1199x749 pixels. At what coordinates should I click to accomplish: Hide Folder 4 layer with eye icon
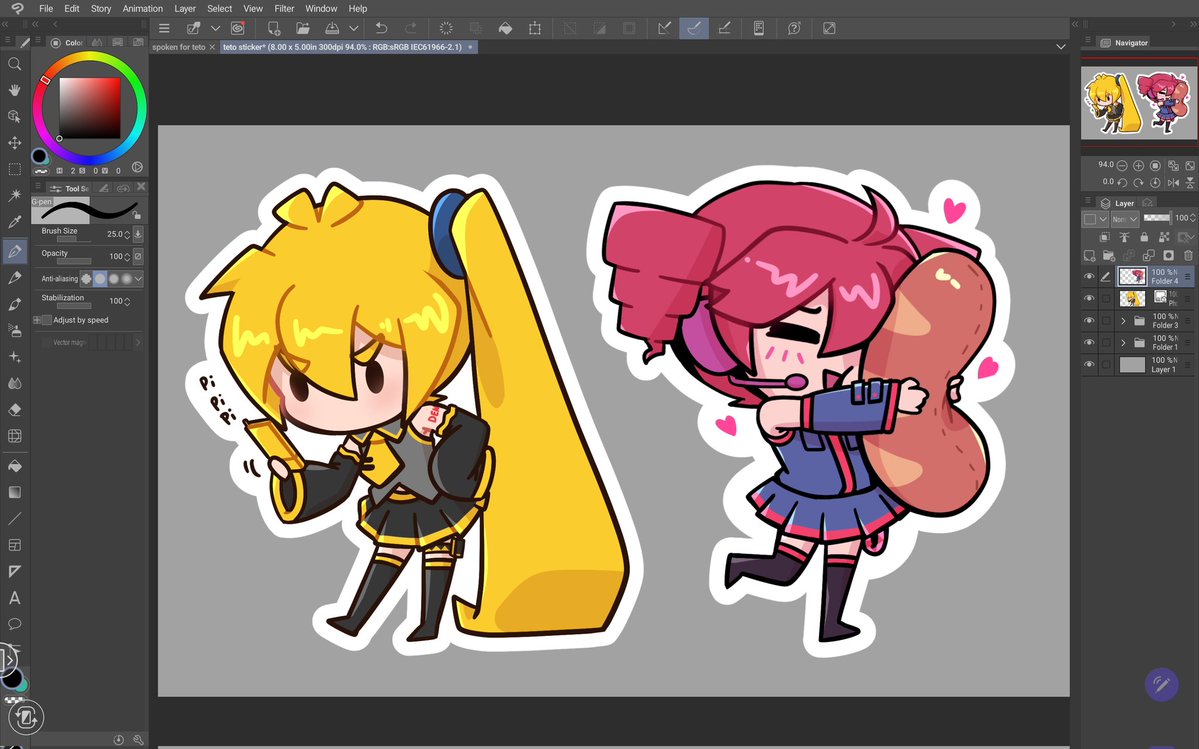pyautogui.click(x=1089, y=277)
